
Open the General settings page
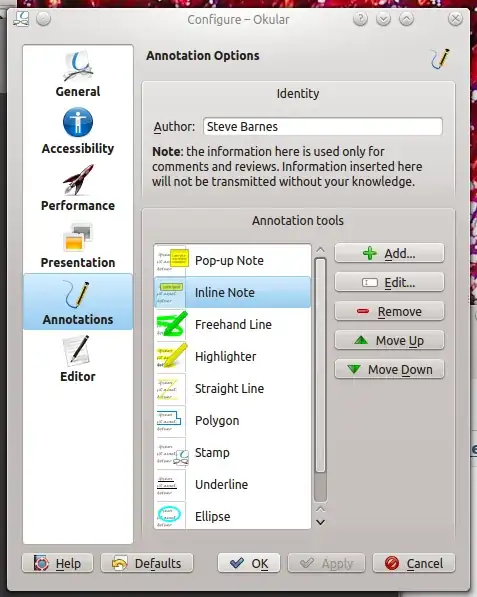78,74
